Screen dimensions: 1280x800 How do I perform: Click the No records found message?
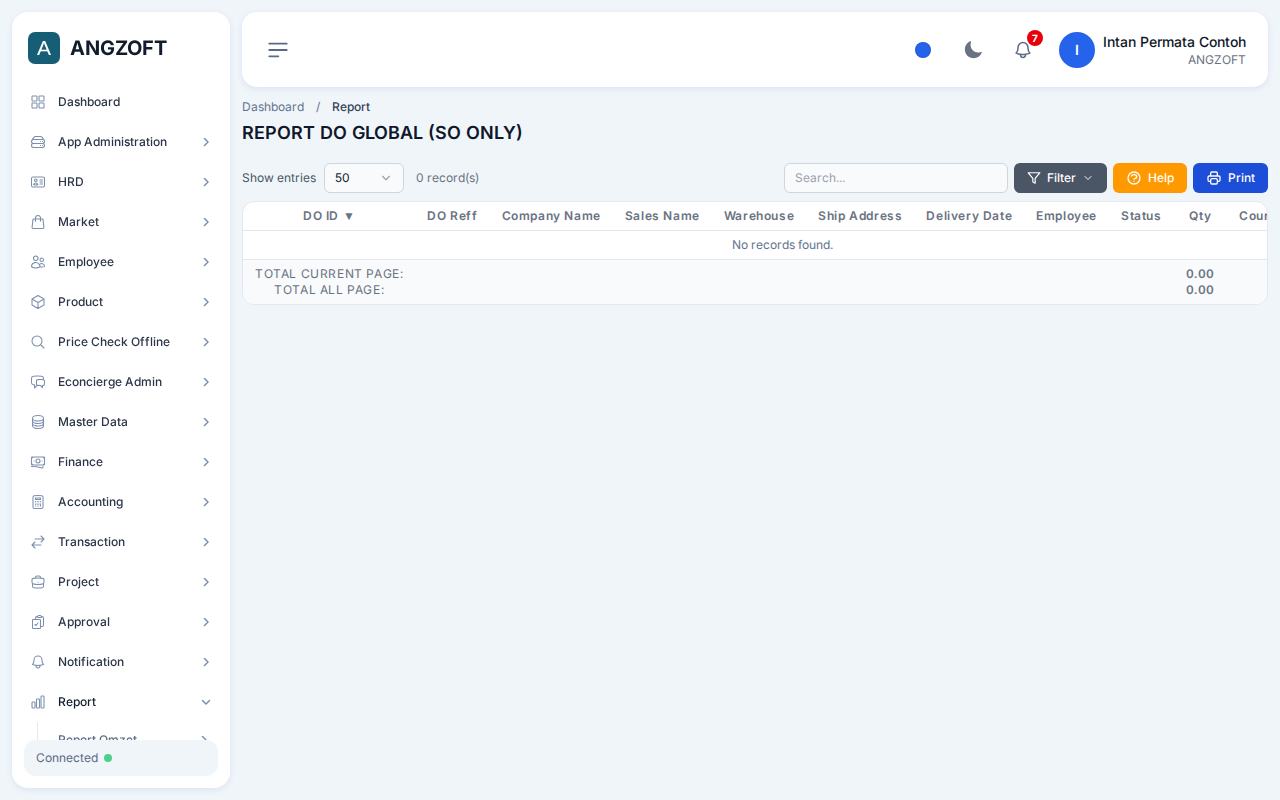[x=782, y=245]
